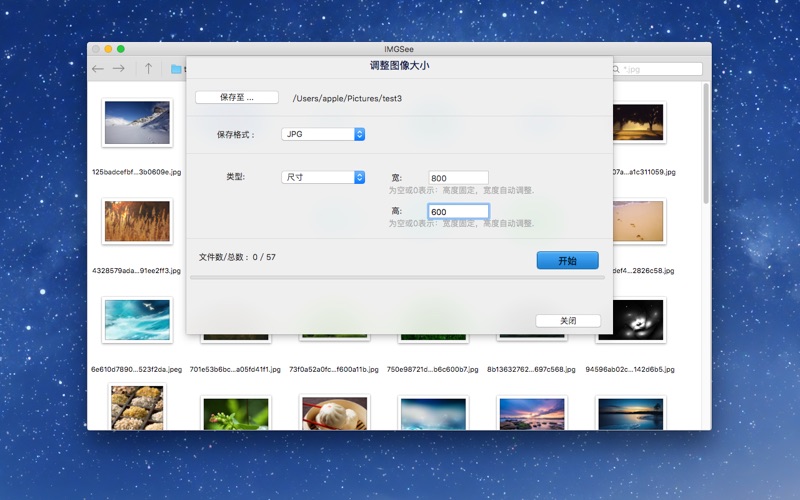
Task: Click the green zoom window button
Action: [121, 49]
